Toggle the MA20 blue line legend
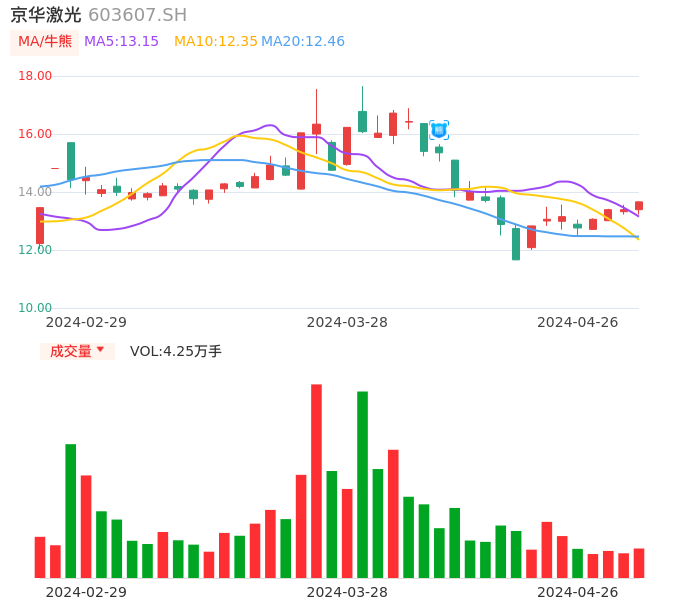This screenshot has width=686, height=606. click(303, 42)
